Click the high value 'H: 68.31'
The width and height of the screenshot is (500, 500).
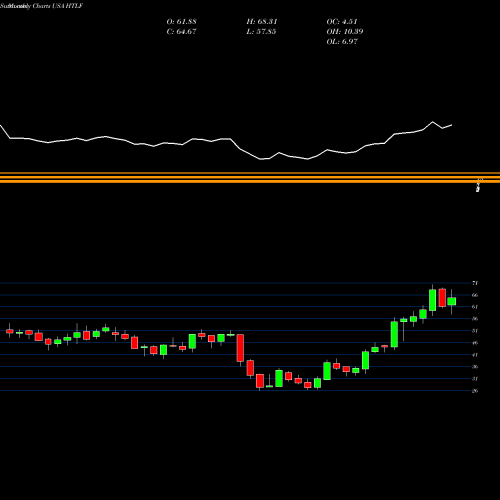262,22
